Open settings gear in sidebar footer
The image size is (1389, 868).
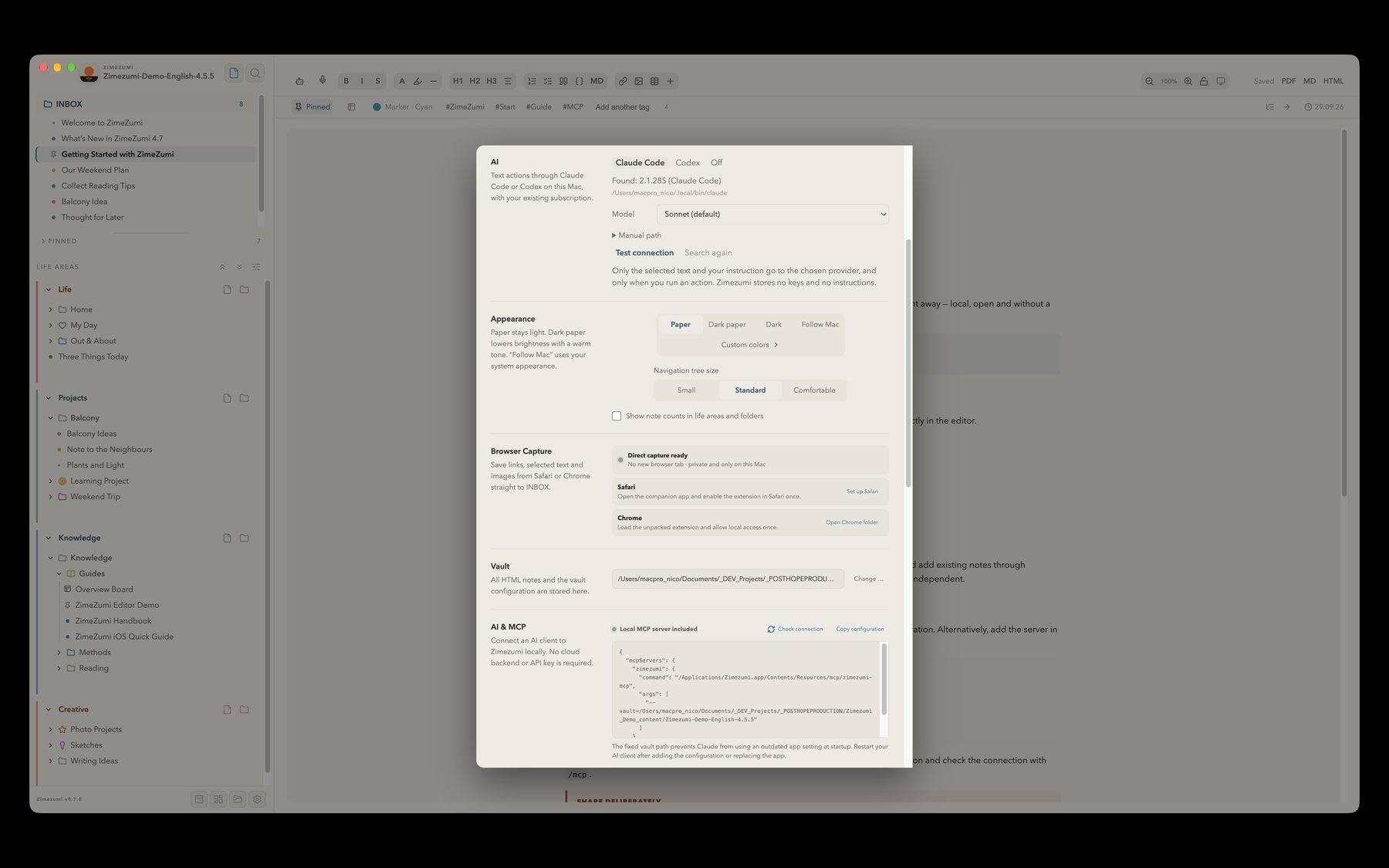click(x=258, y=799)
